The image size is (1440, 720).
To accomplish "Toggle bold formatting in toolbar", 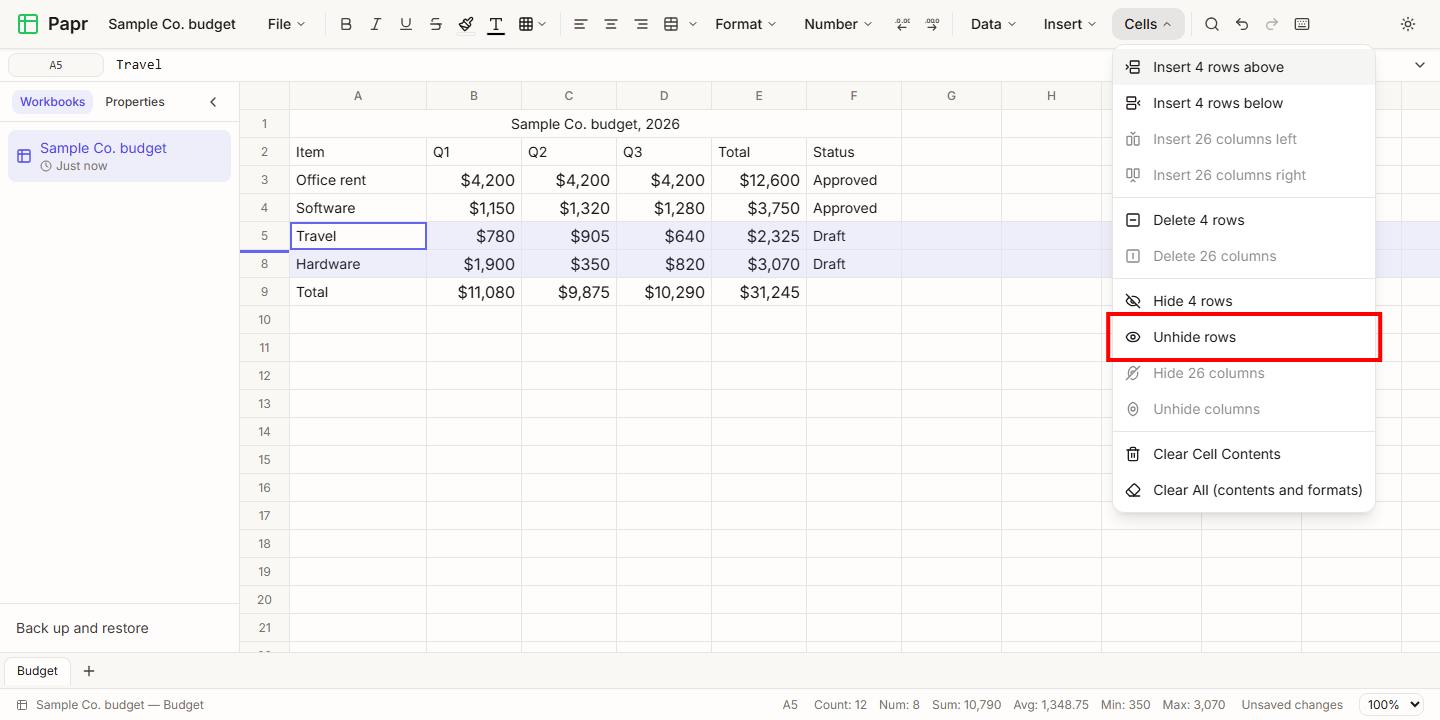I will point(346,24).
